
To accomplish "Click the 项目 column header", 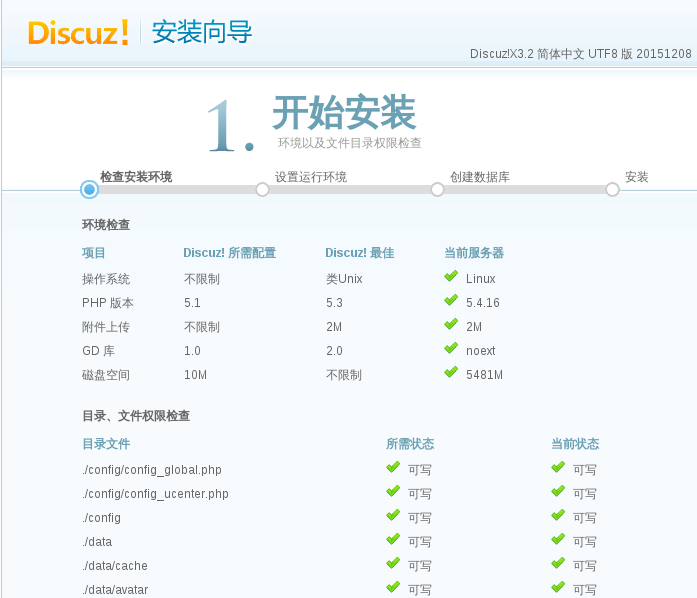I will click(94, 253).
